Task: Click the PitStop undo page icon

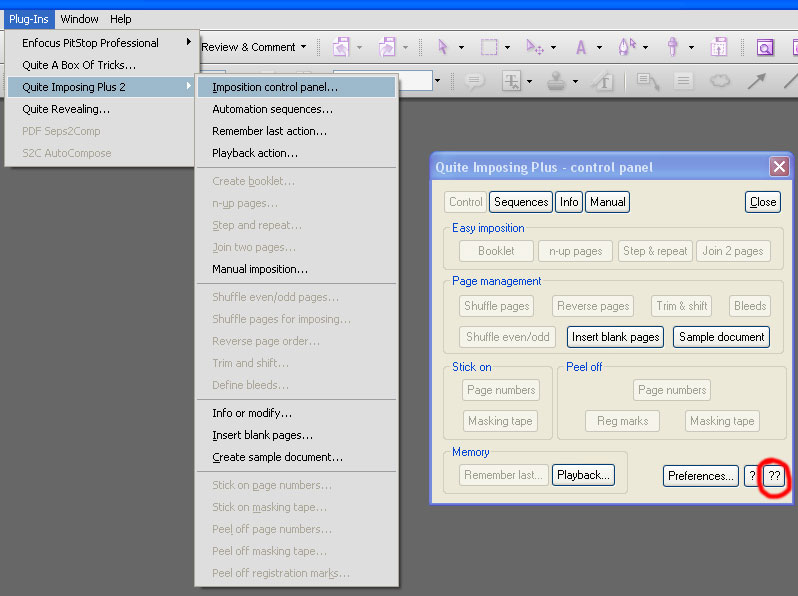Action: 341,47
